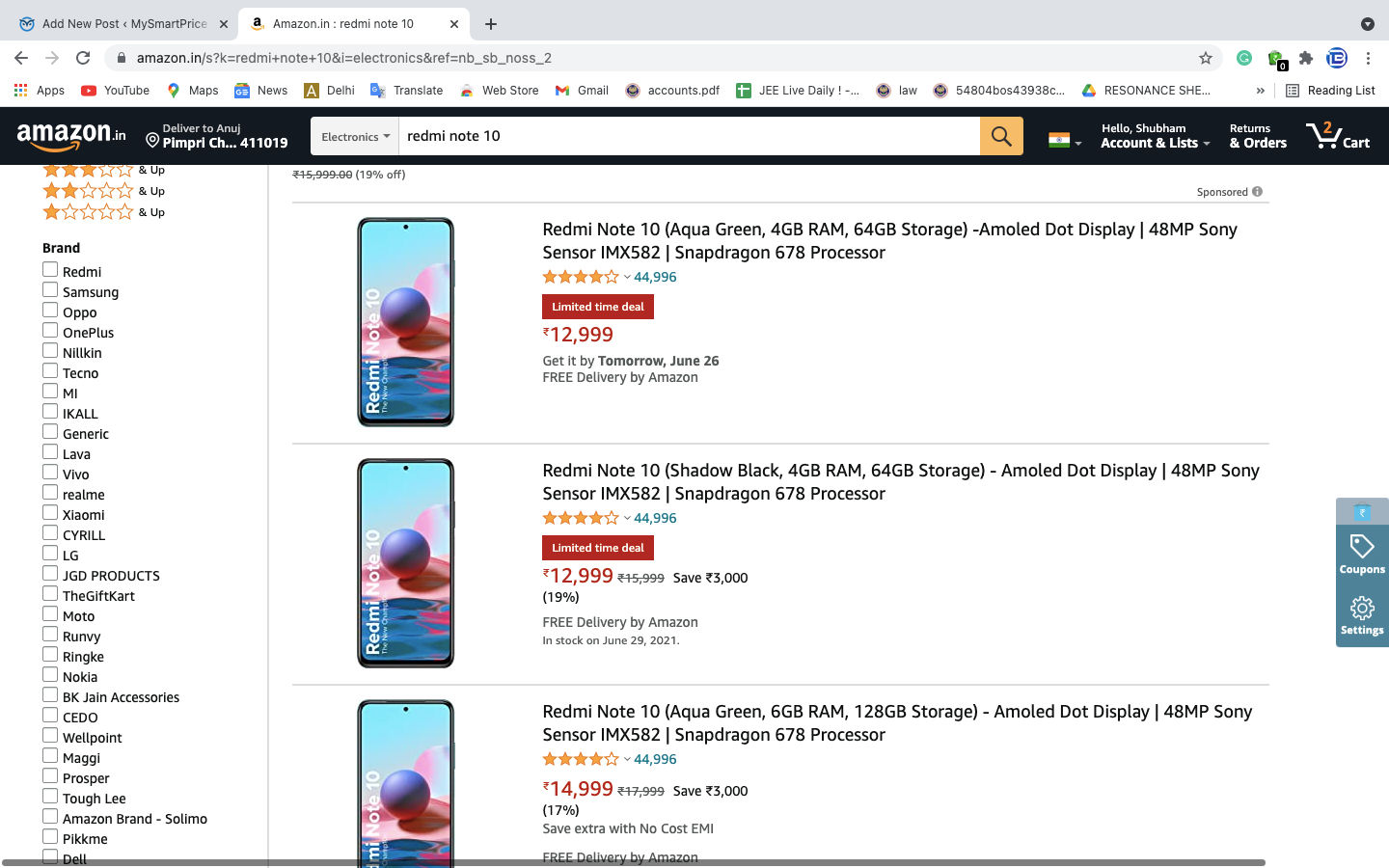
Task: Click the browser address bar URL
Action: click(x=343, y=58)
